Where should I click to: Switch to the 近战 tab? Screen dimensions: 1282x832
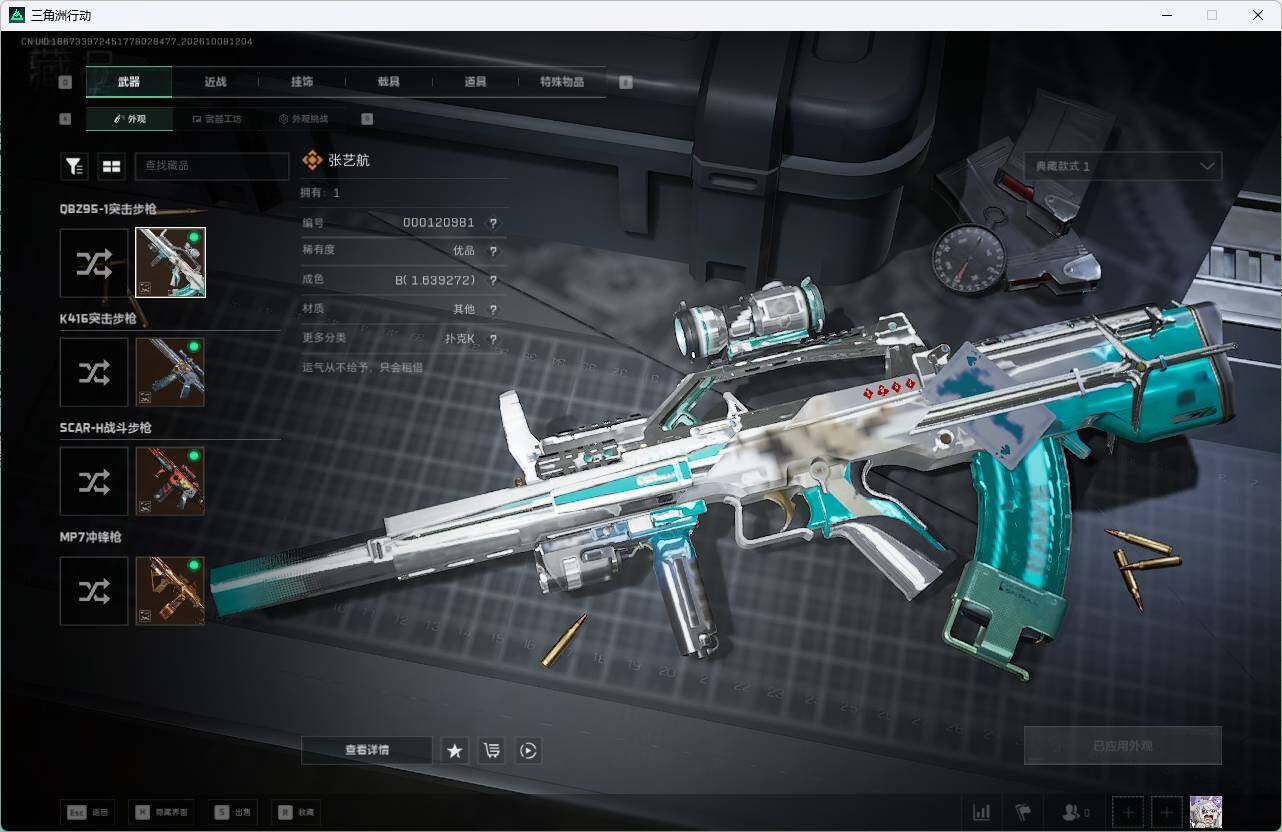[x=215, y=82]
